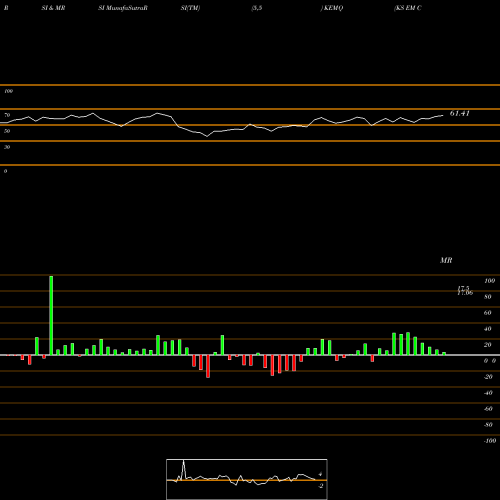Click the 'SI(TM)' header label
Screen dimensions: 500x500
(190, 8)
